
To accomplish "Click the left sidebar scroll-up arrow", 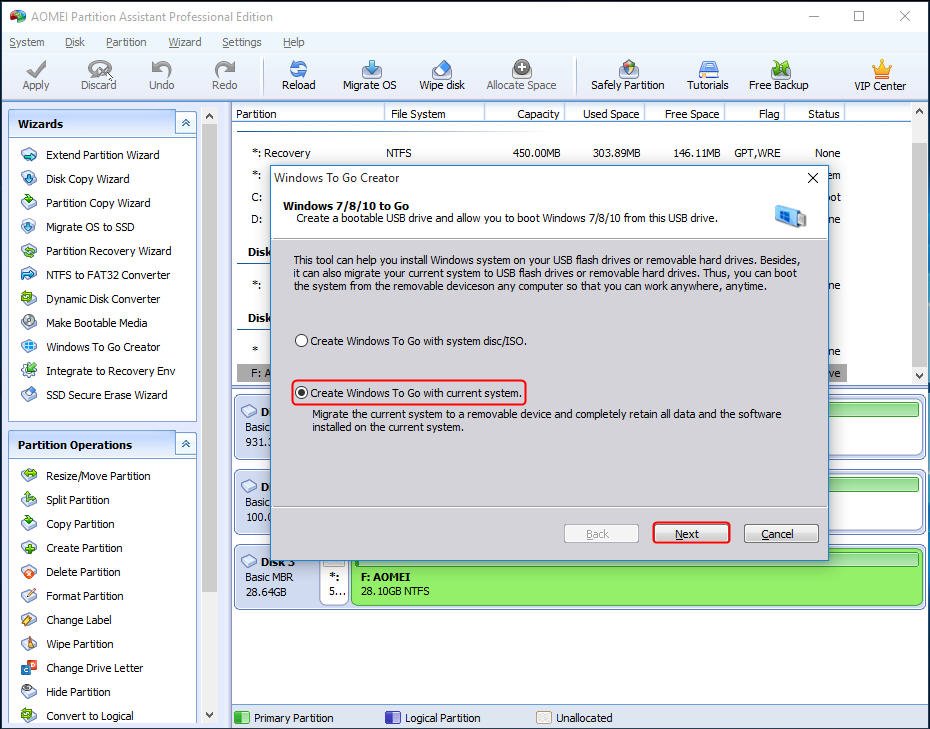I will [x=209, y=116].
